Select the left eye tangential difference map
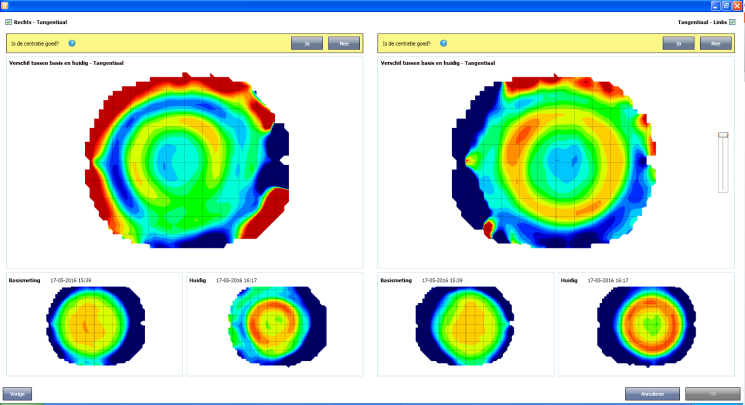745x405 pixels. (554, 161)
